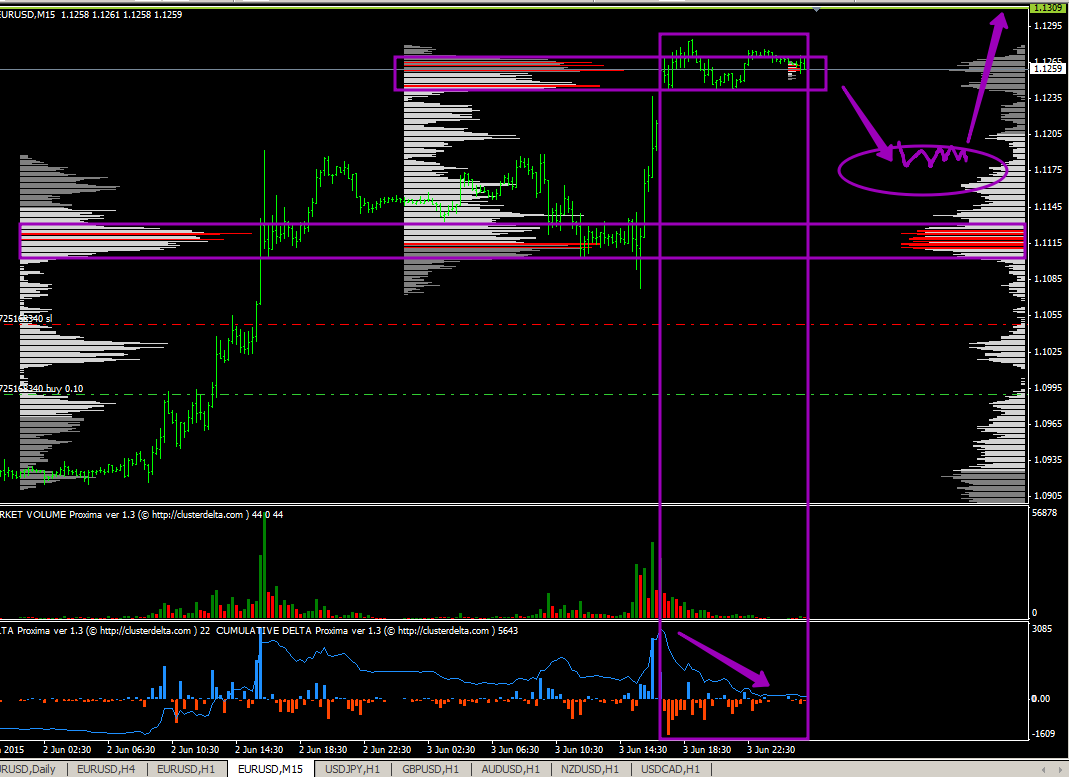Viewport: 1069px width, 777px height.
Task: Click the 1.1145 price axis value
Action: pyautogui.click(x=1048, y=207)
